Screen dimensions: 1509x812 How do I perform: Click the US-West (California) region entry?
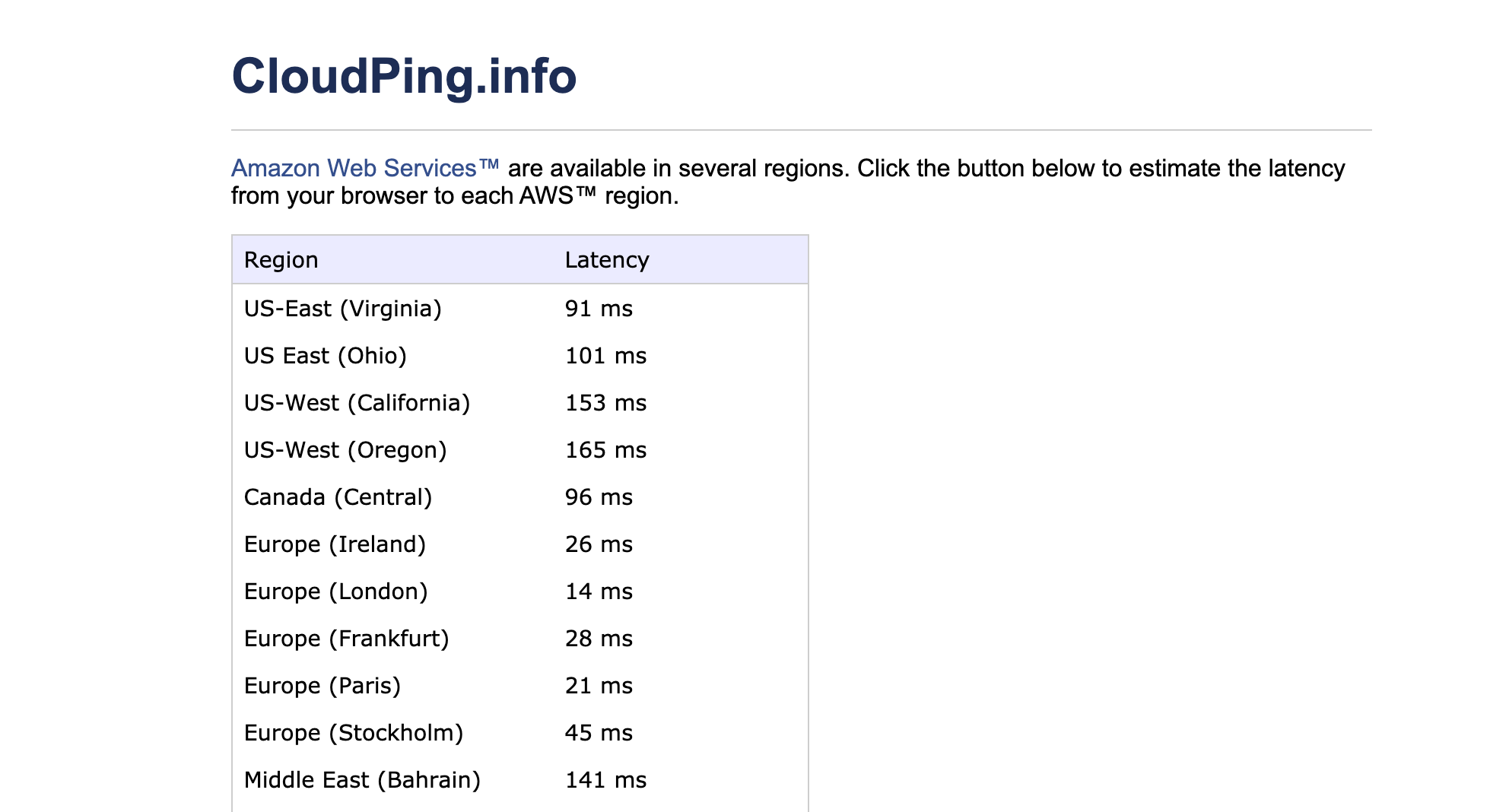[x=357, y=402]
